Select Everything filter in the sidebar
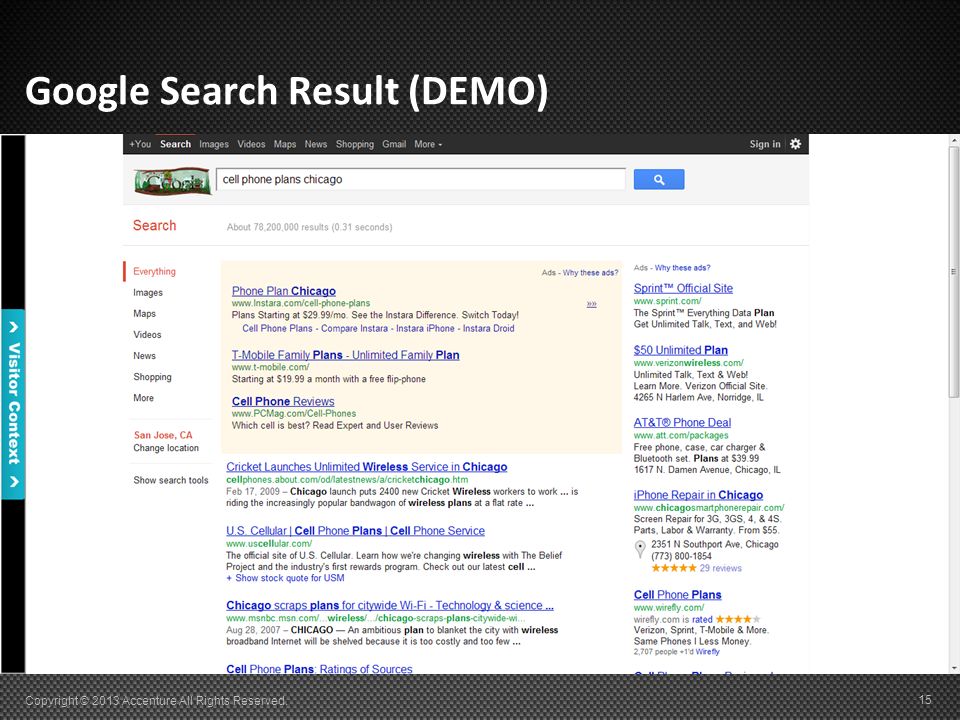This screenshot has width=960, height=720. [154, 271]
